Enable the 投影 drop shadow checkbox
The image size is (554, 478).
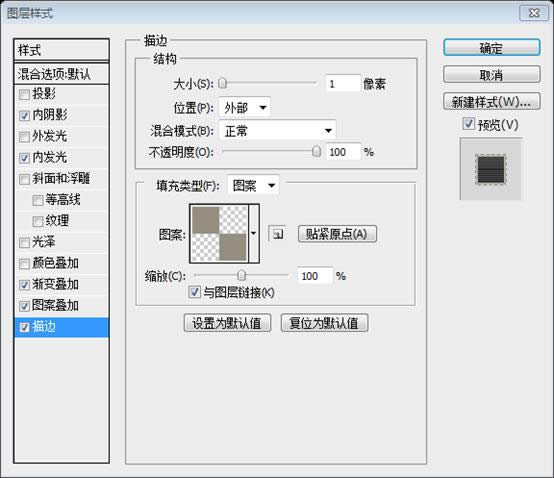point(24,95)
